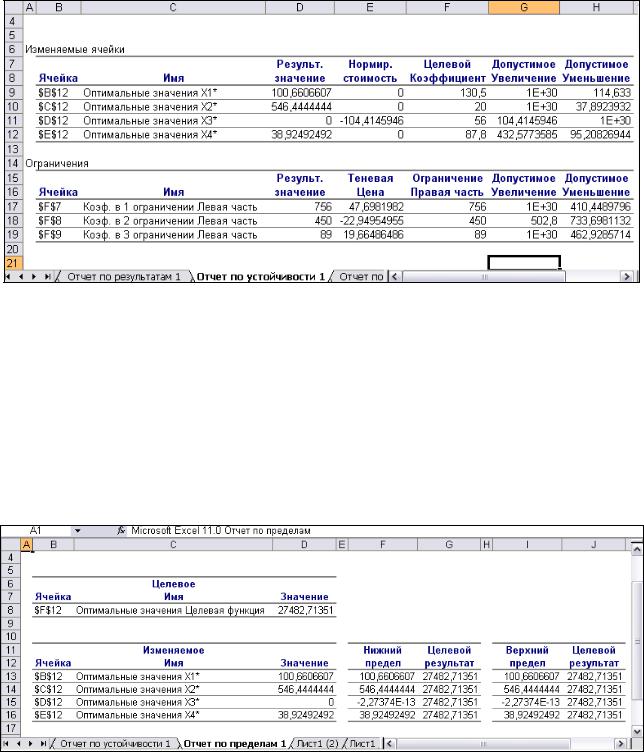Click cell '-104,4145946' reduced cost value

coord(371,120)
